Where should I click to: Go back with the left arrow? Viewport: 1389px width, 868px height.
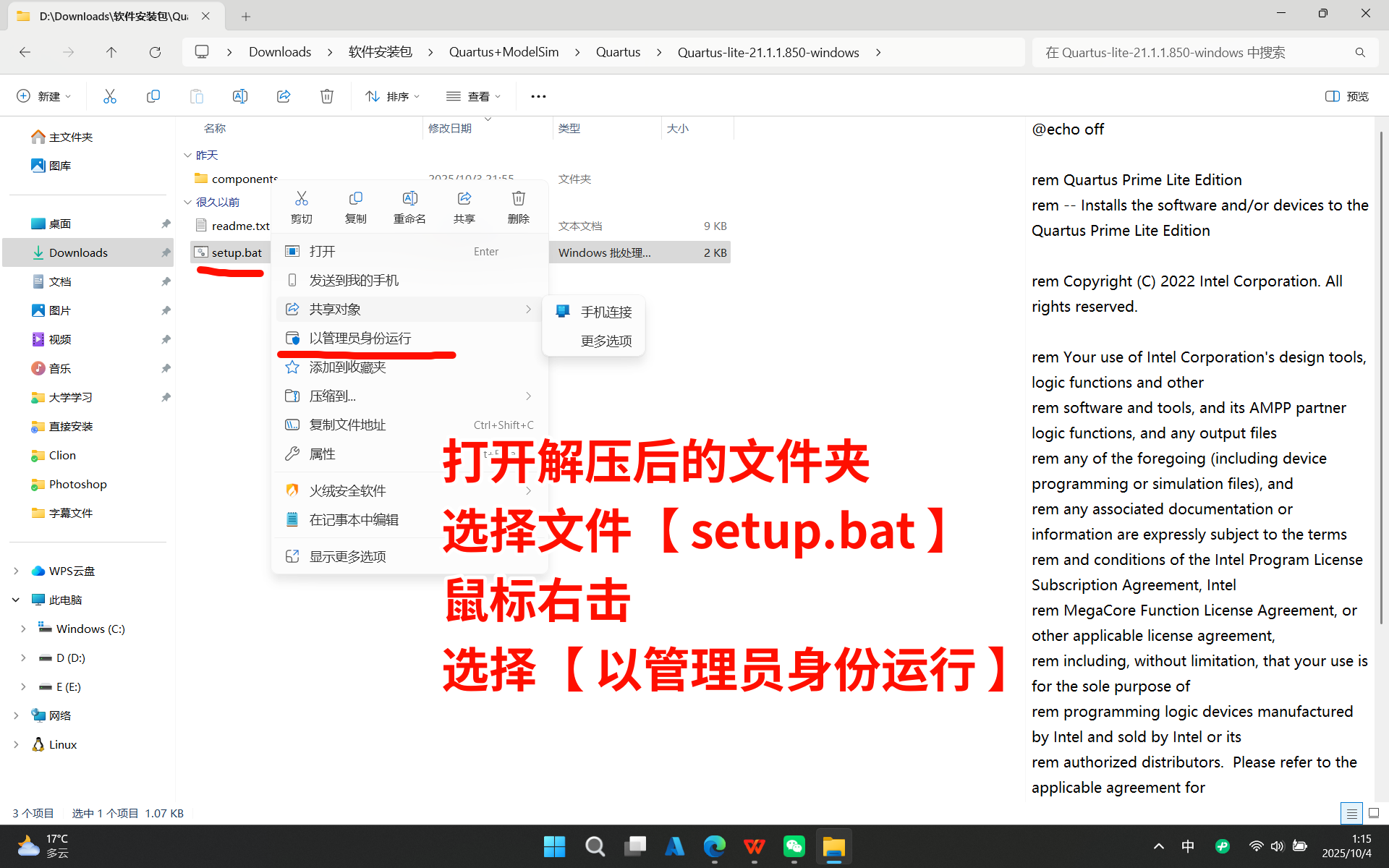point(25,52)
